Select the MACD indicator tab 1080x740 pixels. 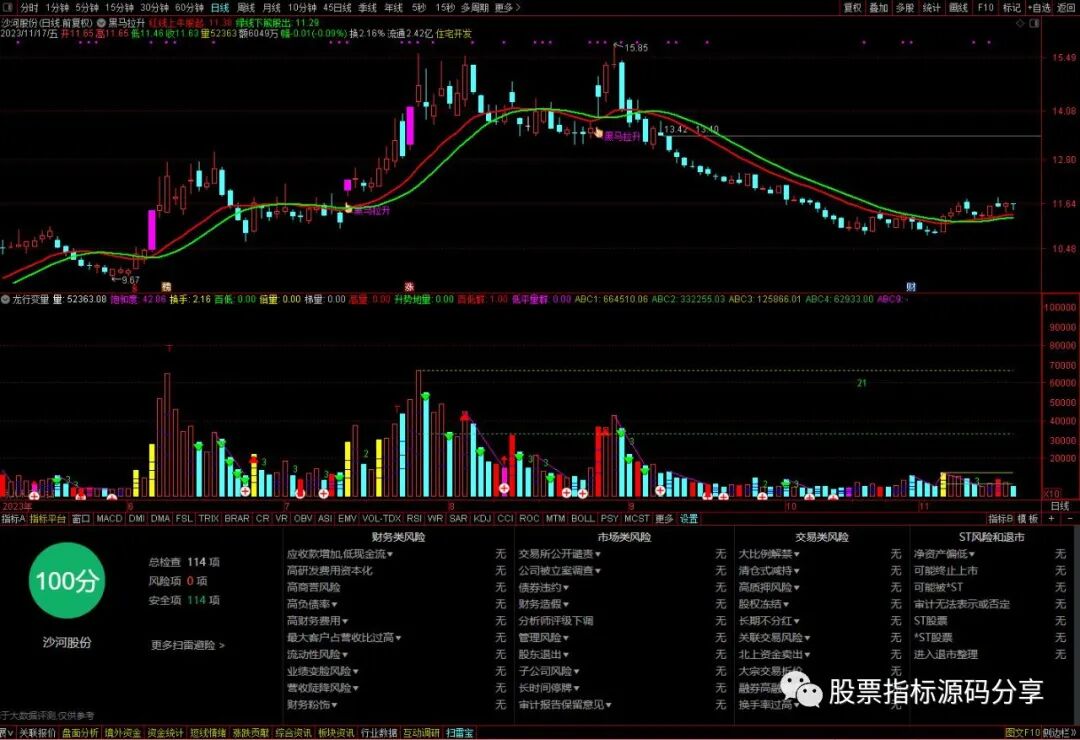point(109,518)
